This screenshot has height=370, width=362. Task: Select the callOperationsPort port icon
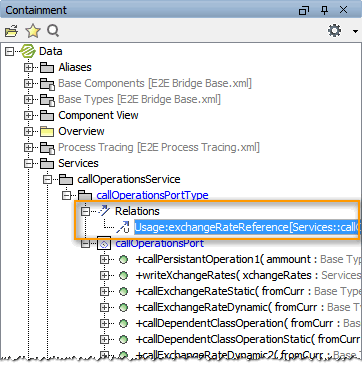(104, 244)
